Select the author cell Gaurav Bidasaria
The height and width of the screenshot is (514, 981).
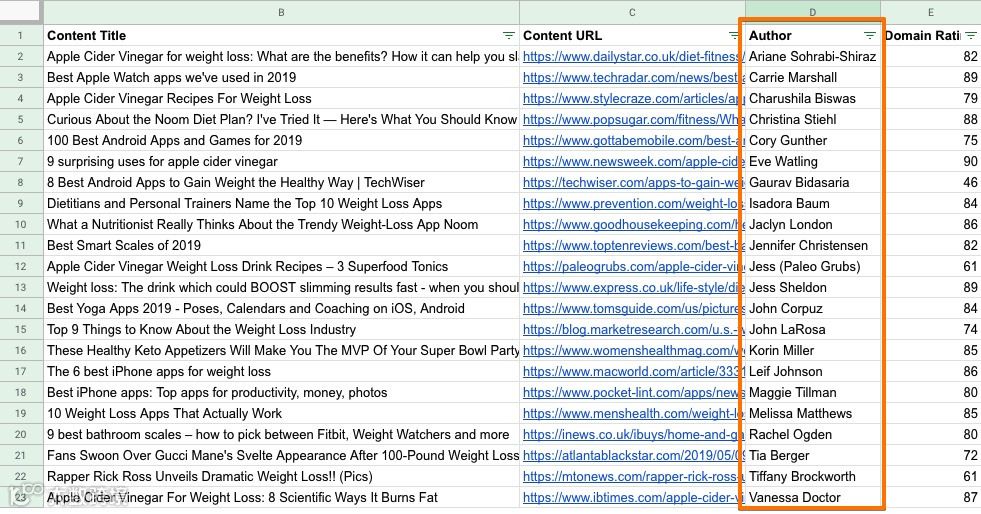coord(813,183)
